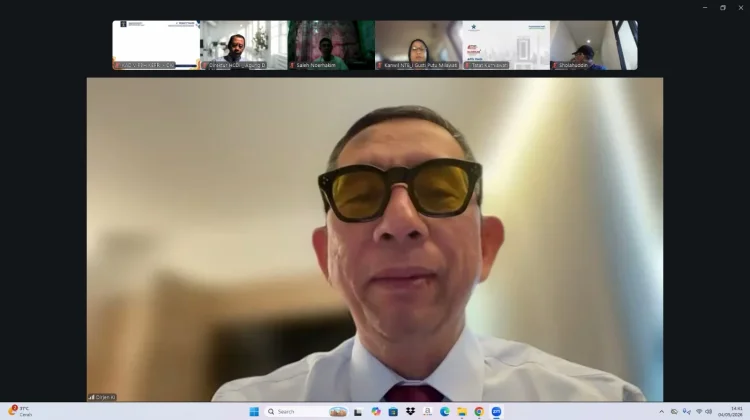Open the weather widget showing Cerah
This screenshot has width=750, height=420.
click(x=20, y=411)
